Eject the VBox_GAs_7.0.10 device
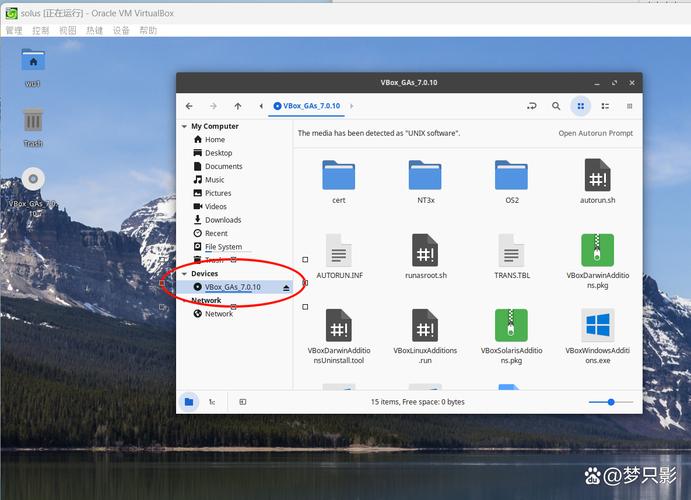The image size is (691, 500). click(x=286, y=288)
